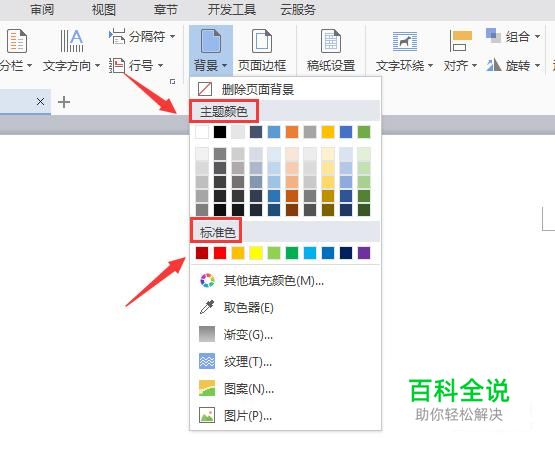Image resolution: width=555 pixels, height=455 pixels.
Task: Pick the green theme color in top row
Action: click(364, 132)
